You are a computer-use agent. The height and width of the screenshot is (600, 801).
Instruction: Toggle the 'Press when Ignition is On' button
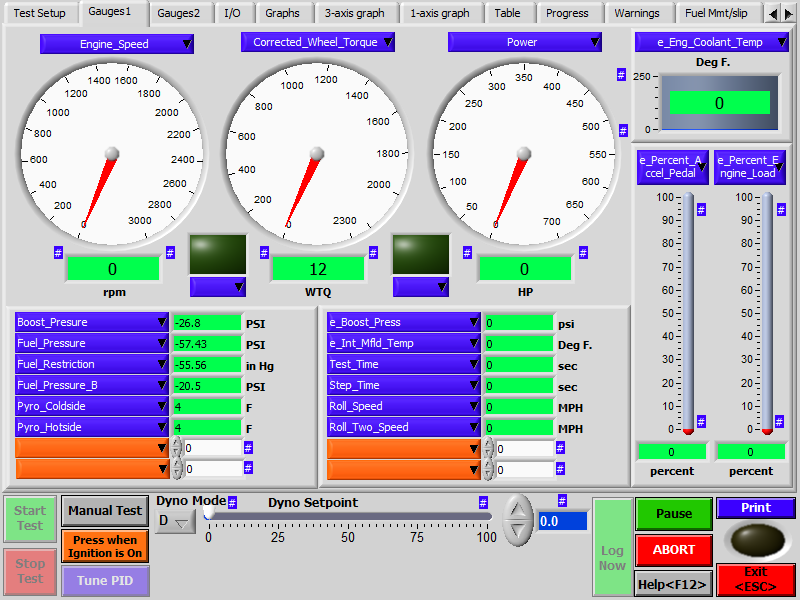[105, 546]
